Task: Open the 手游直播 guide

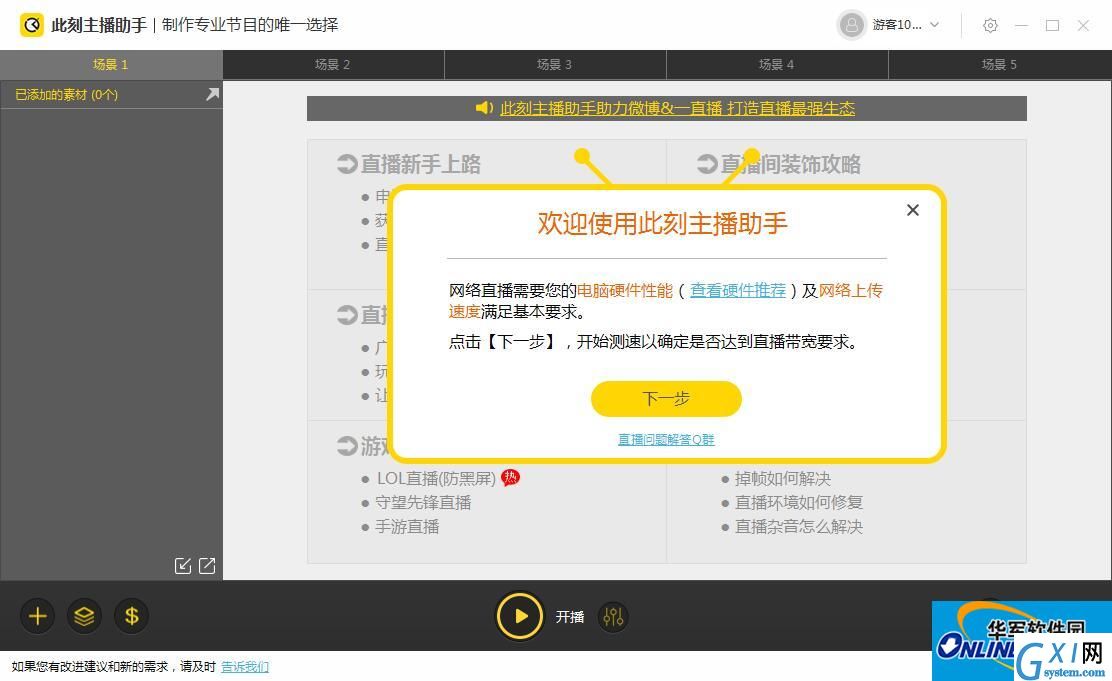Action: (408, 527)
